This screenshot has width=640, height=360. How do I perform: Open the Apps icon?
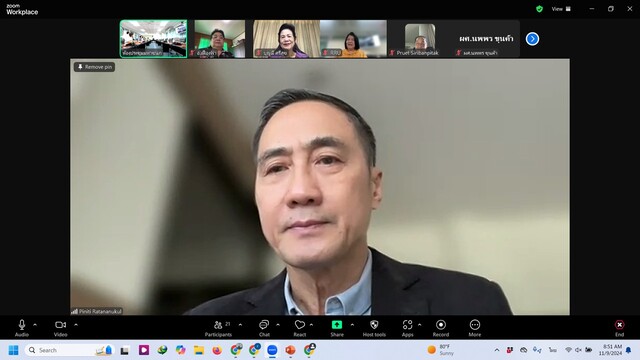[x=407, y=328]
